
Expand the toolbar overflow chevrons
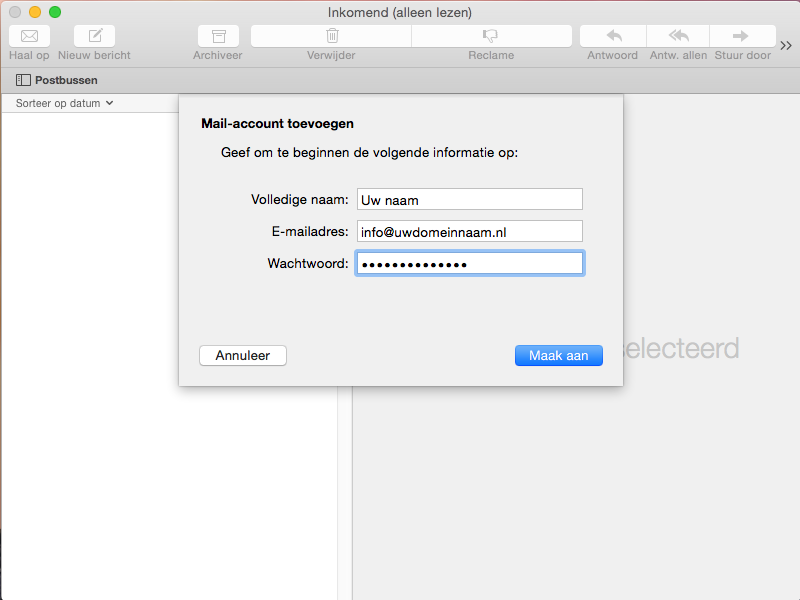[786, 45]
